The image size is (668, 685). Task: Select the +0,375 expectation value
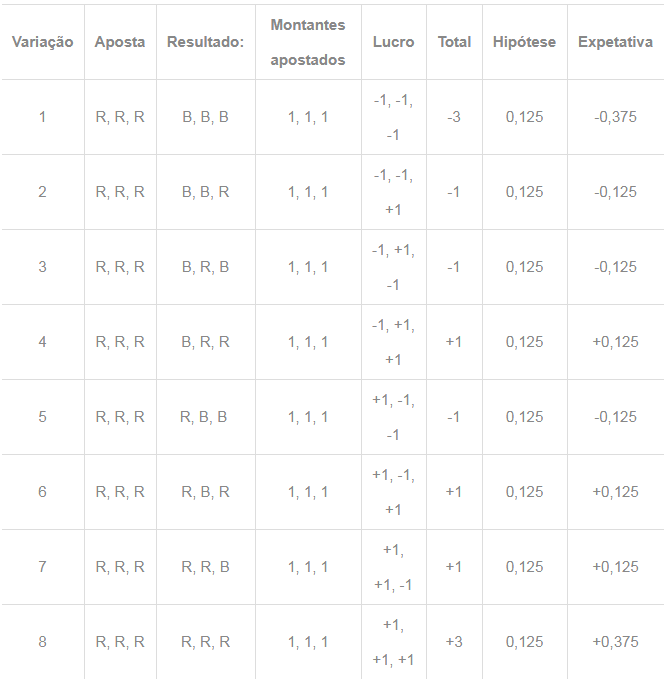click(615, 642)
